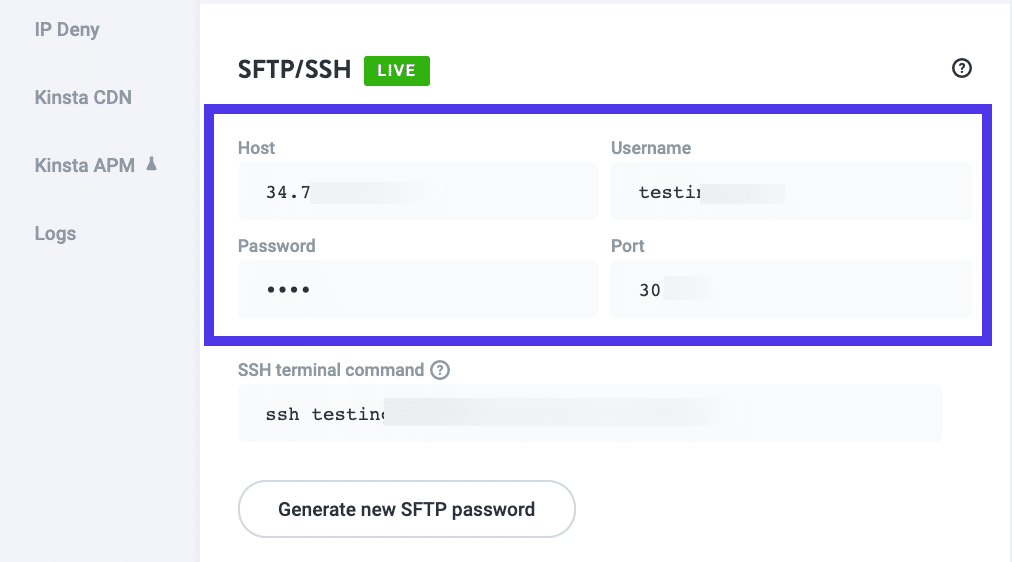Image resolution: width=1012 pixels, height=562 pixels.
Task: Click the Host label text
Action: tap(256, 148)
